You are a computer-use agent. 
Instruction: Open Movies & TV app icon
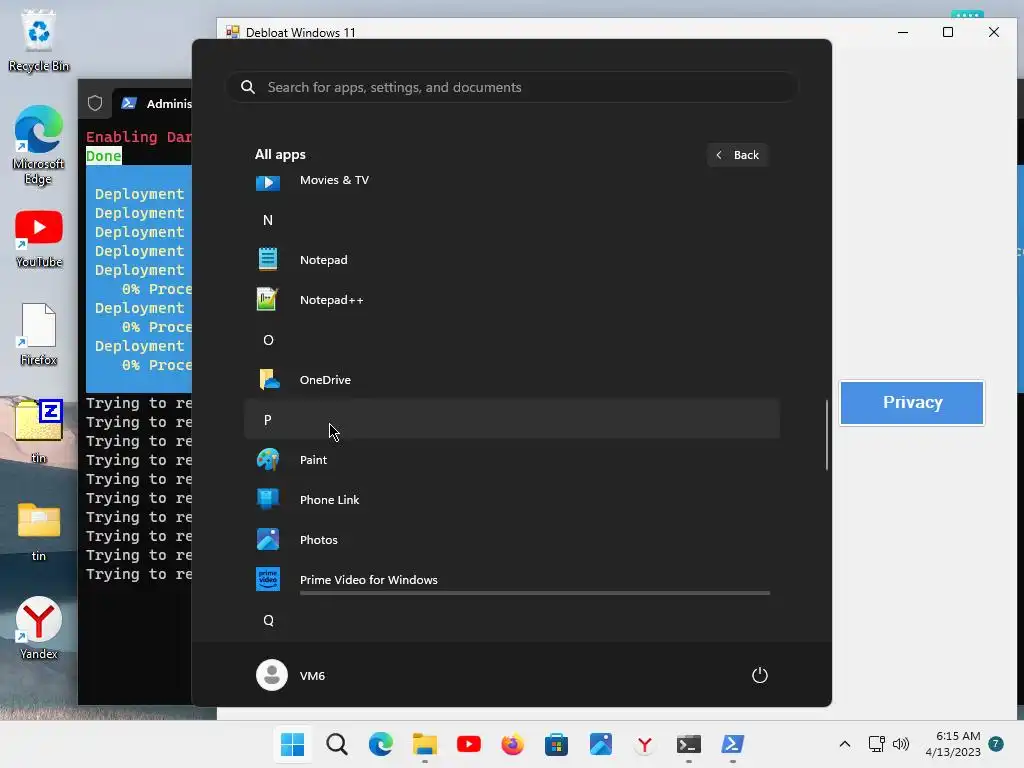(268, 182)
